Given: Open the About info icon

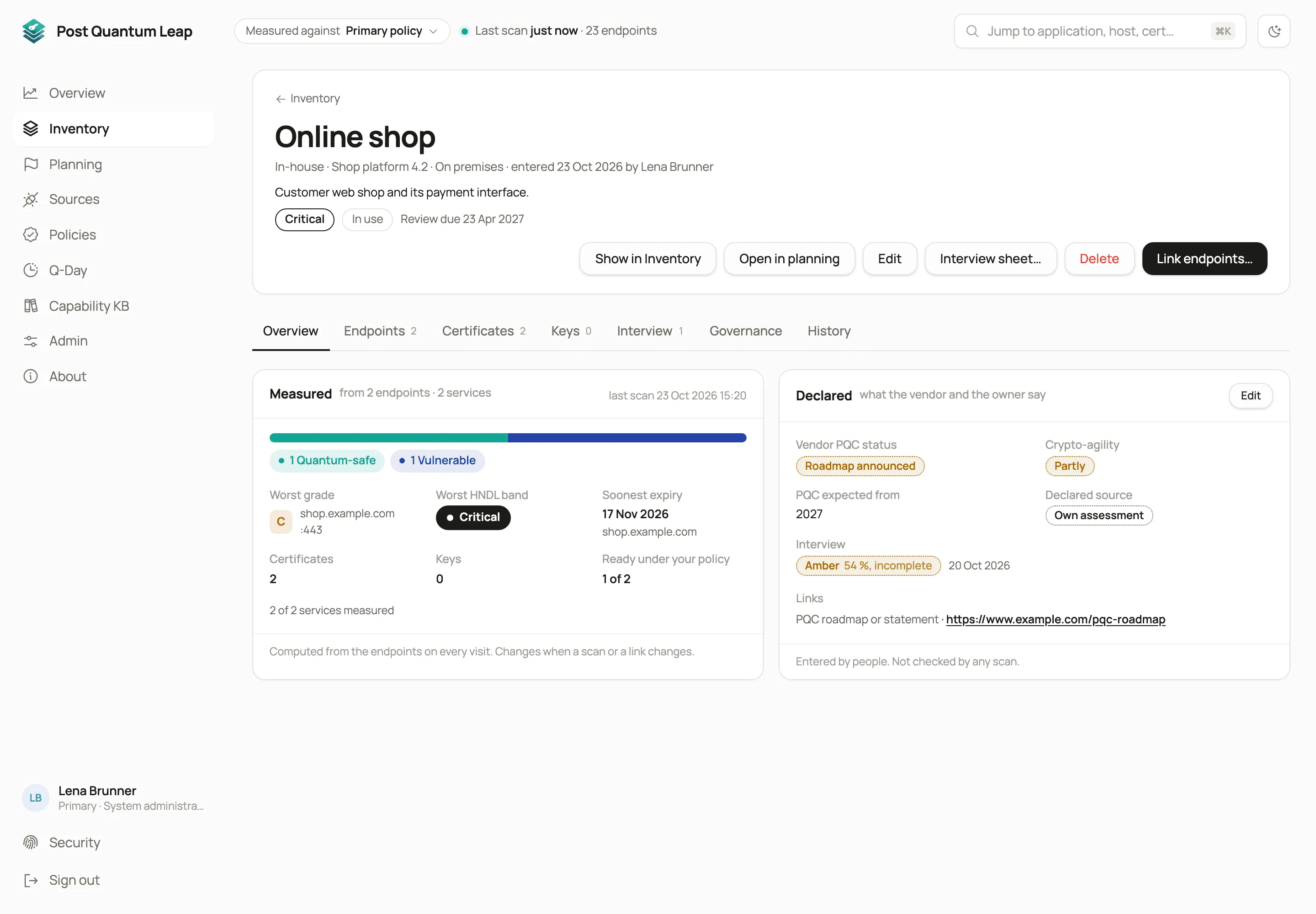Looking at the screenshot, I should [x=30, y=376].
